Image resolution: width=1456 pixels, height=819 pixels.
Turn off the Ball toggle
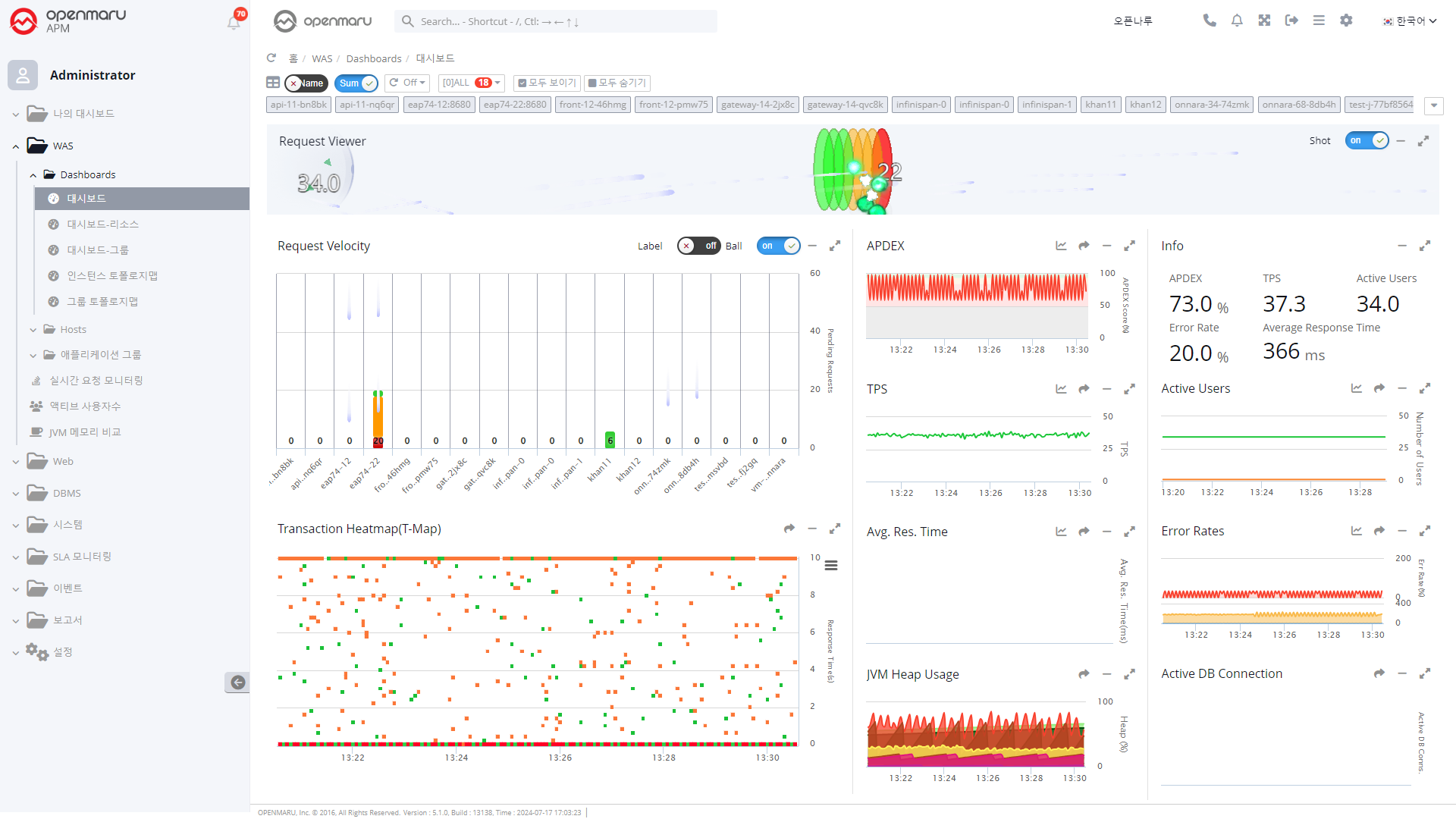click(x=778, y=246)
